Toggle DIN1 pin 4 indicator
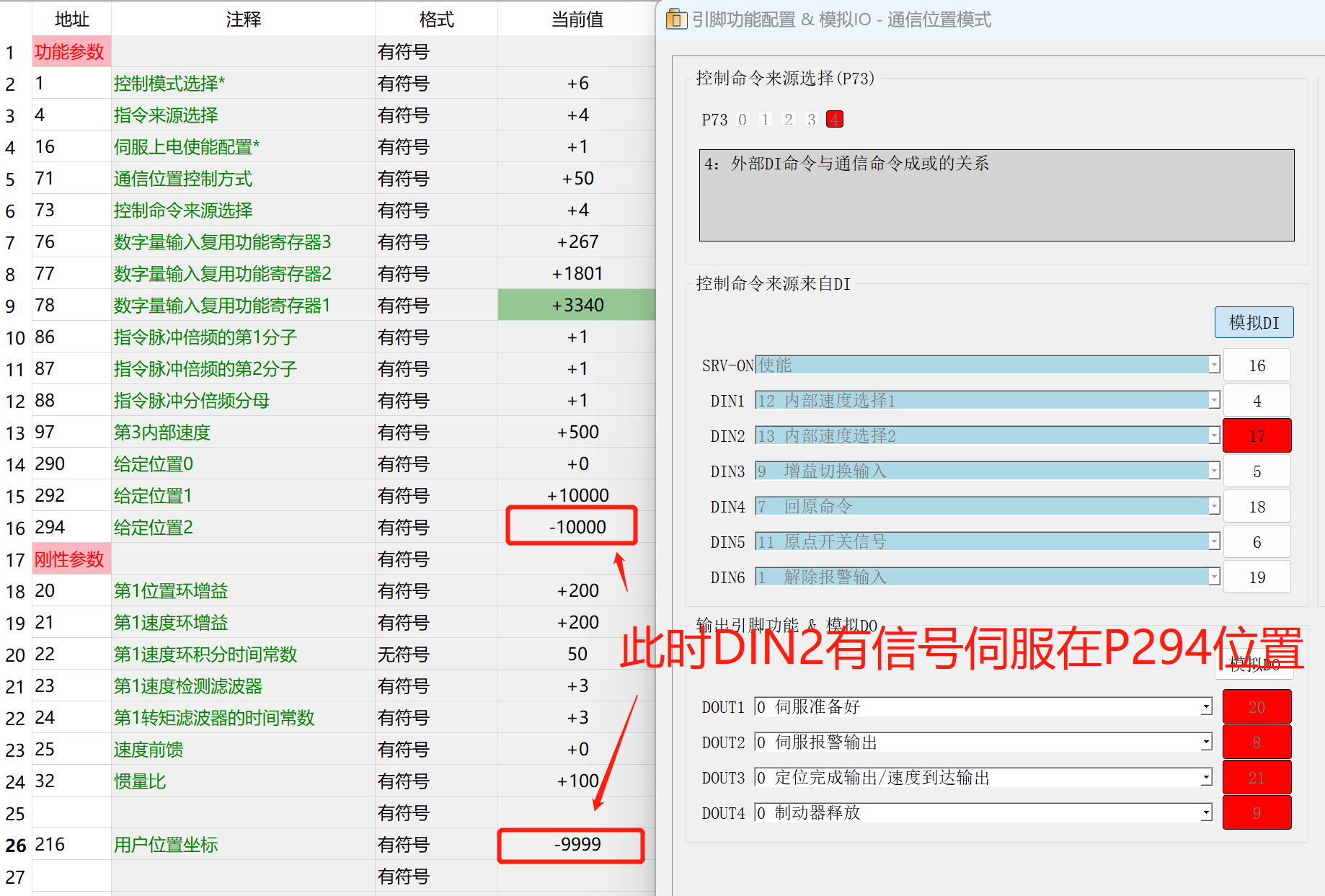Image resolution: width=1325 pixels, height=896 pixels. coord(1257,401)
